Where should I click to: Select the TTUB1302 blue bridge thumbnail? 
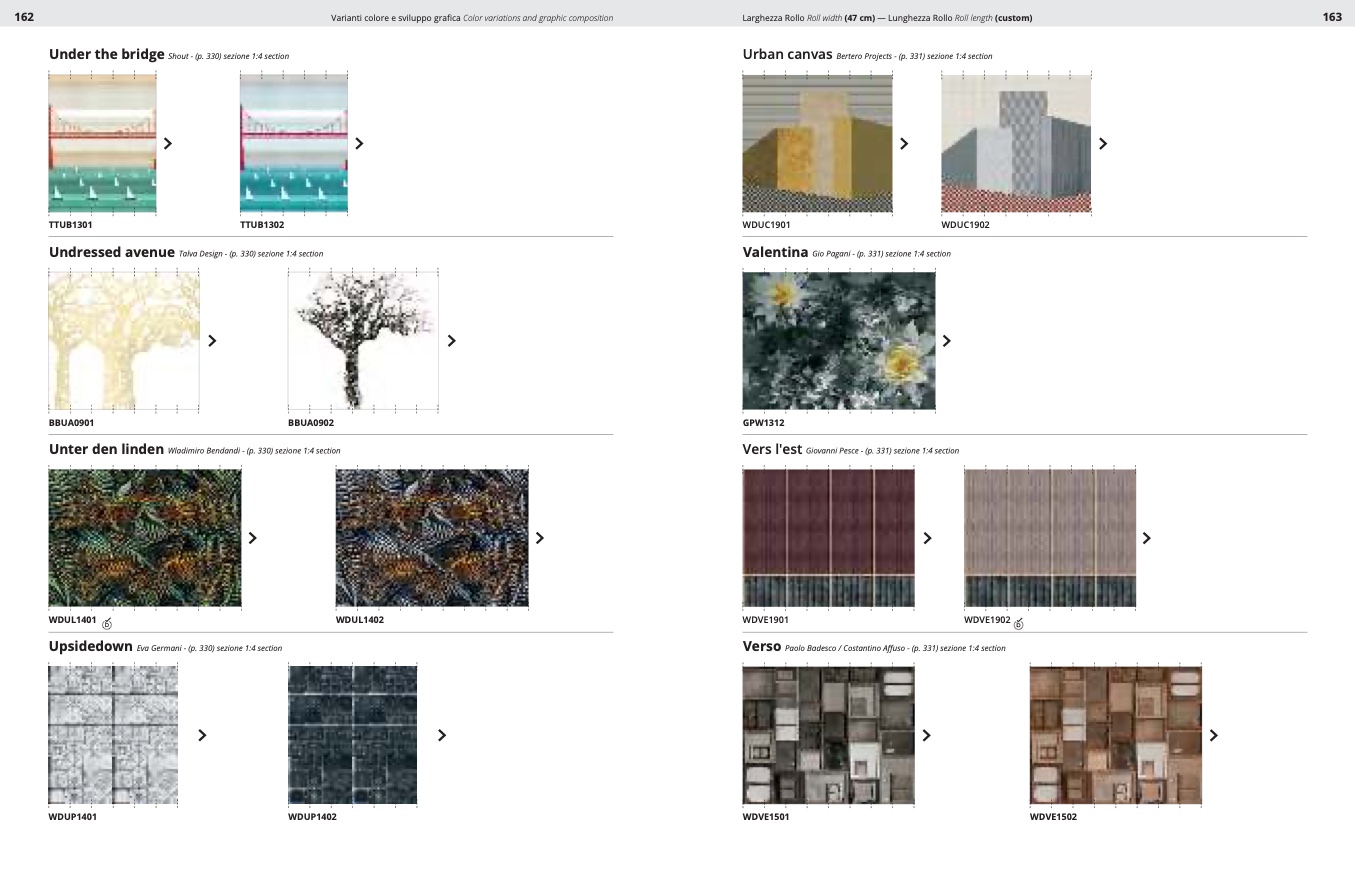pyautogui.click(x=294, y=144)
